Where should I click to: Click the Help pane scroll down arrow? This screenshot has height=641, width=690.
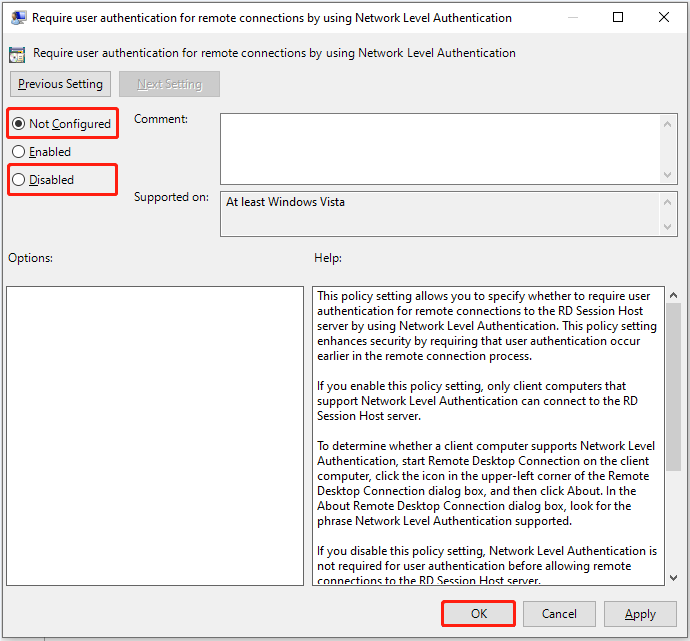pos(673,577)
